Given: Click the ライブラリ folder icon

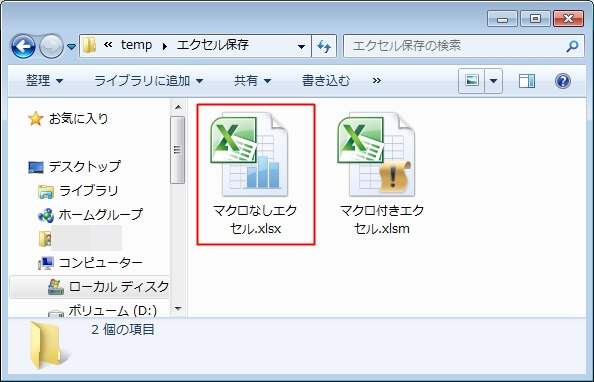Looking at the screenshot, I should click(46, 191).
